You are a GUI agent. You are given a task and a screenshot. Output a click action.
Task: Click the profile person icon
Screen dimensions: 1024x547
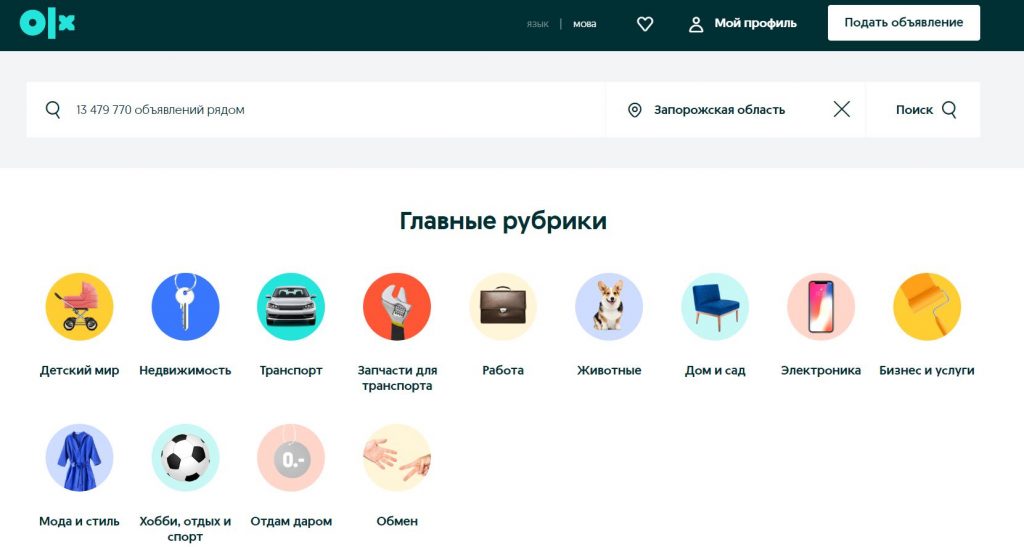[696, 24]
